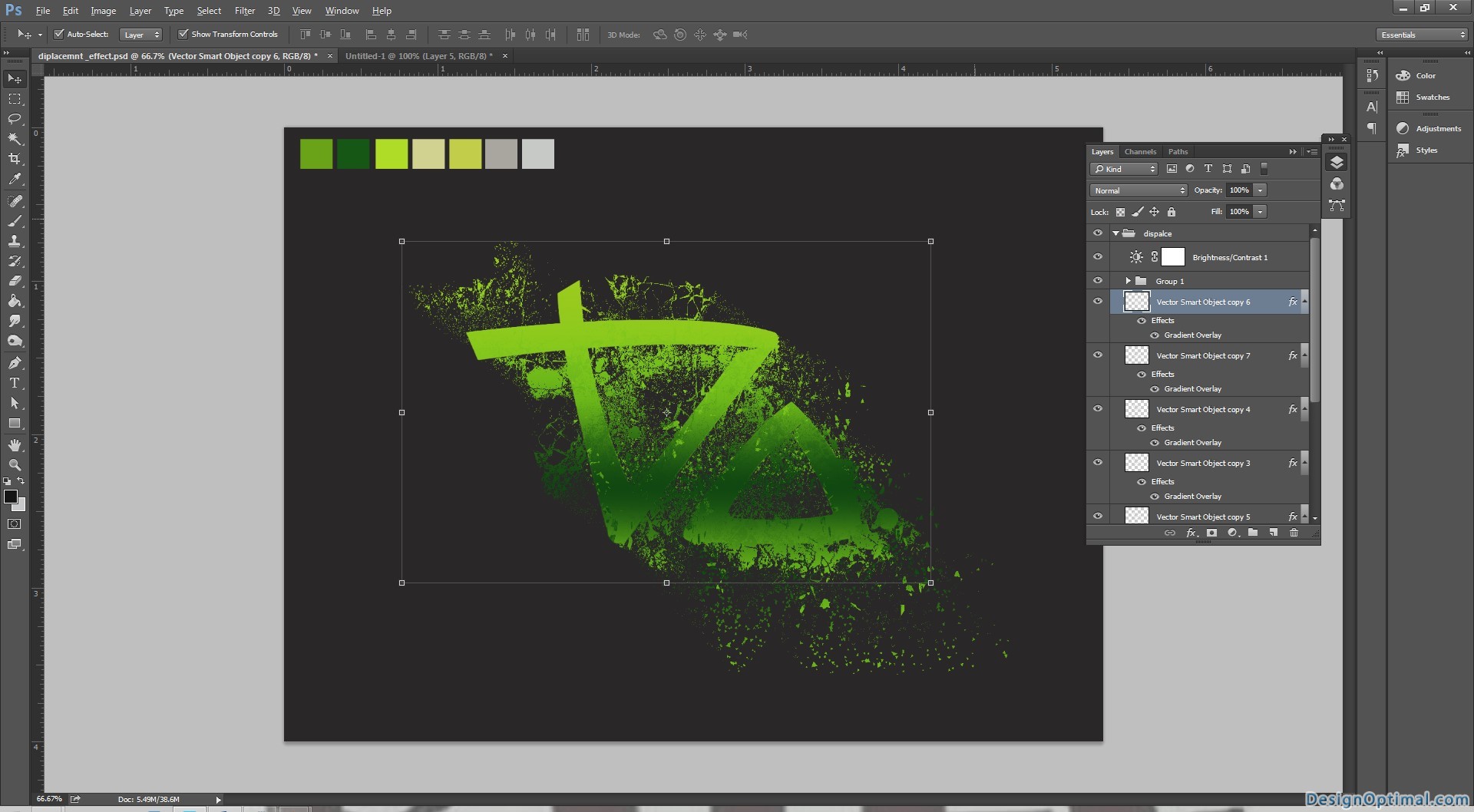Select the Magic Wand tool
Viewport: 1474px width, 812px height.
15,139
